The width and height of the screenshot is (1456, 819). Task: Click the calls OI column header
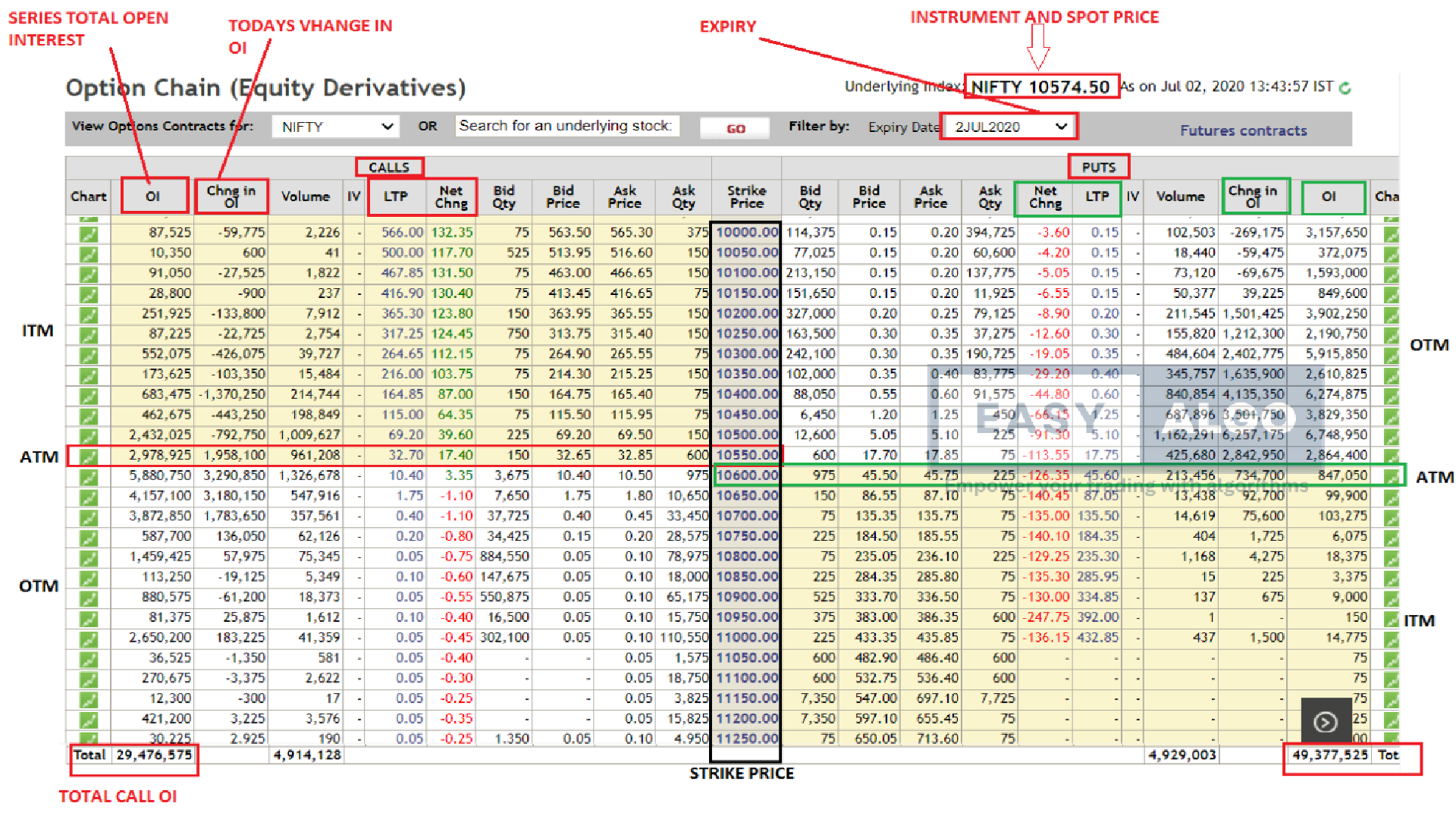(153, 196)
